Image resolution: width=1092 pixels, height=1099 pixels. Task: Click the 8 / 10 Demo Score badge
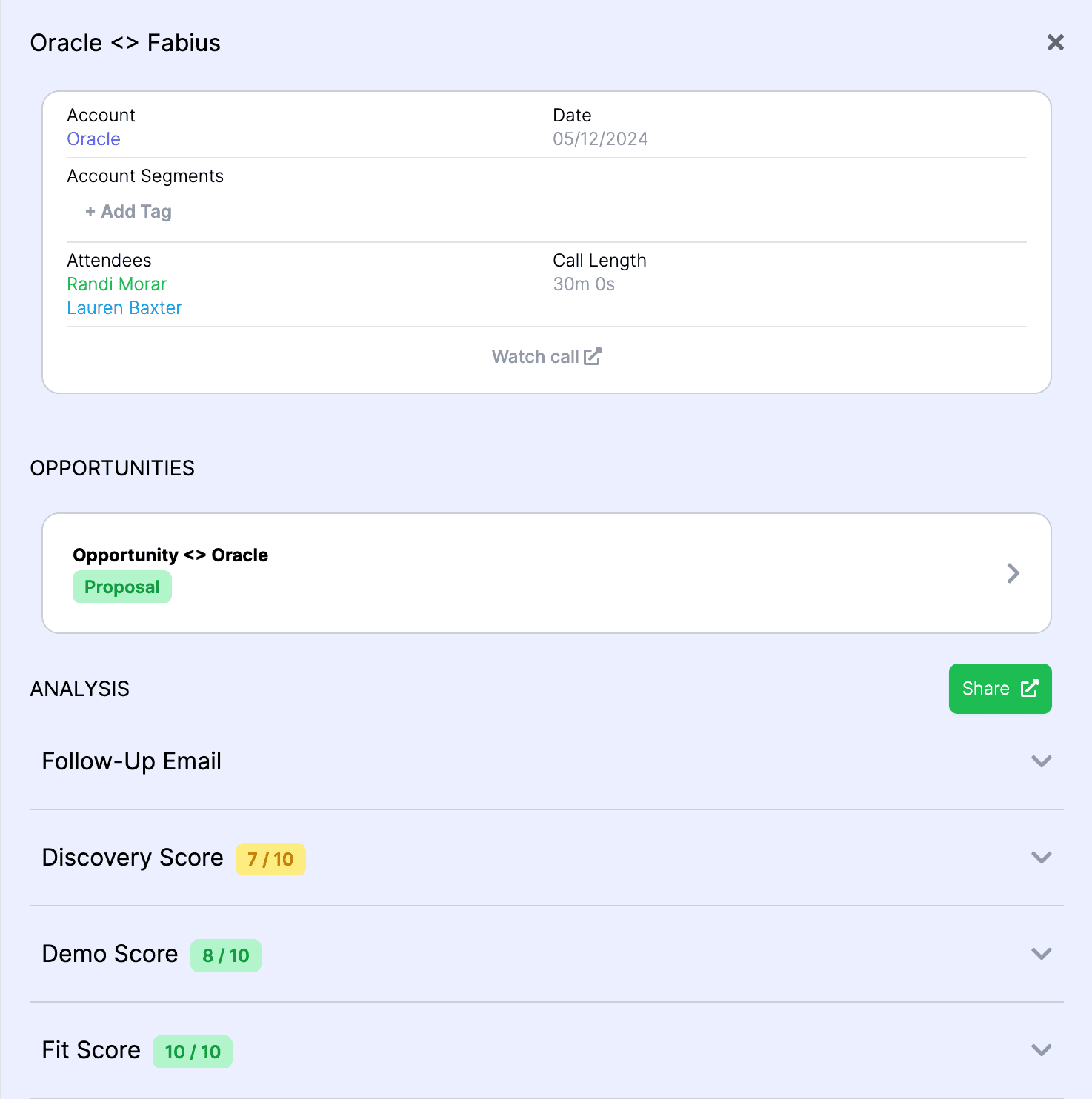226,955
